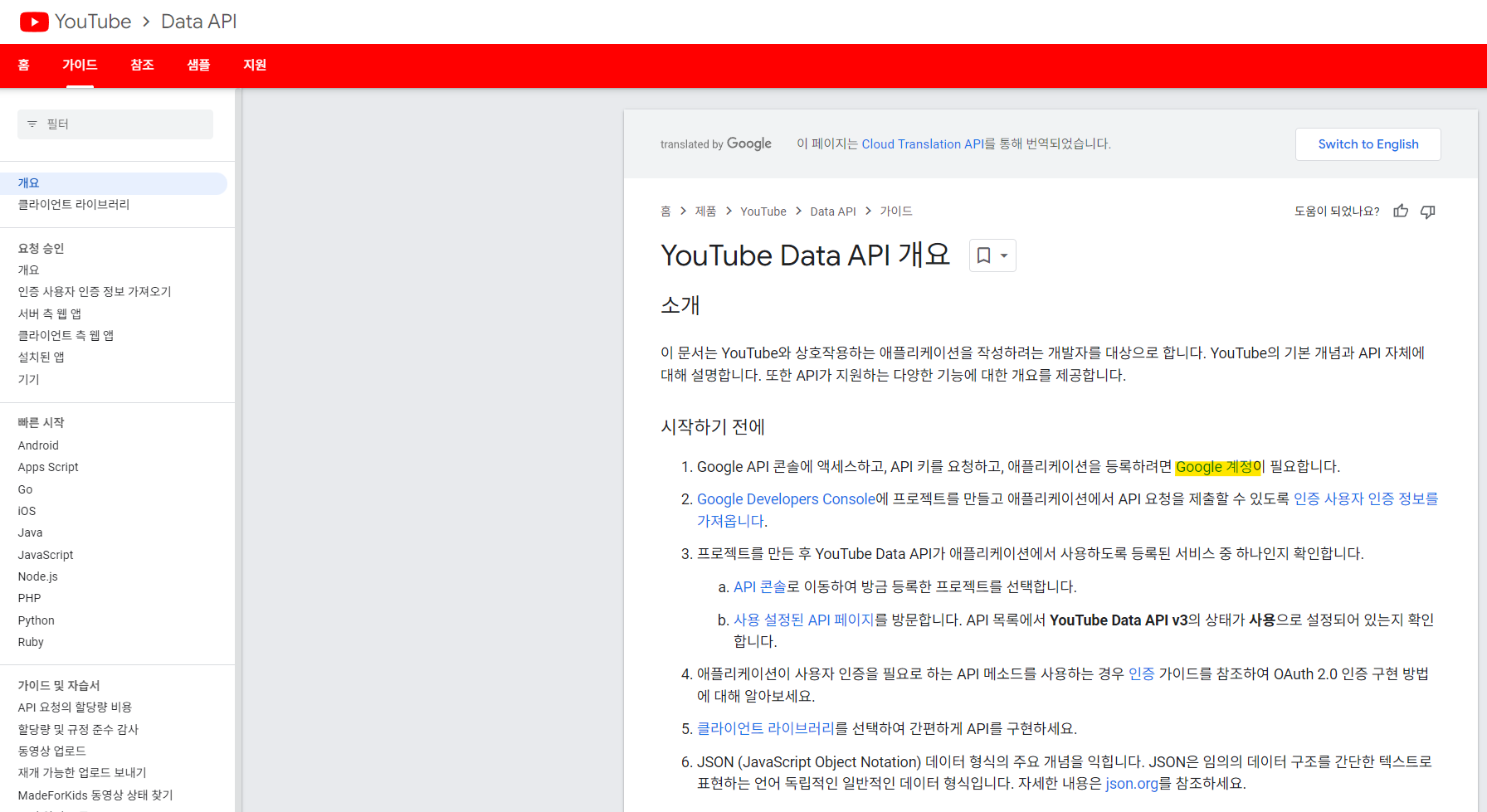Open the bookmark dropdown arrow
Viewport: 1487px width, 812px height.
pos(1004,255)
